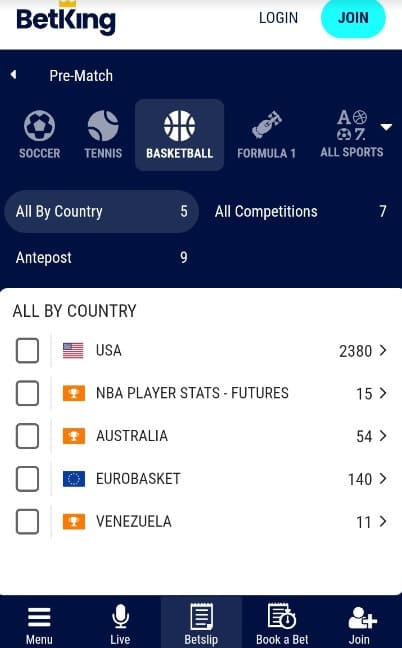This screenshot has height=648, width=402.
Task: Go back with Pre-Match arrow
Action: (x=14, y=75)
